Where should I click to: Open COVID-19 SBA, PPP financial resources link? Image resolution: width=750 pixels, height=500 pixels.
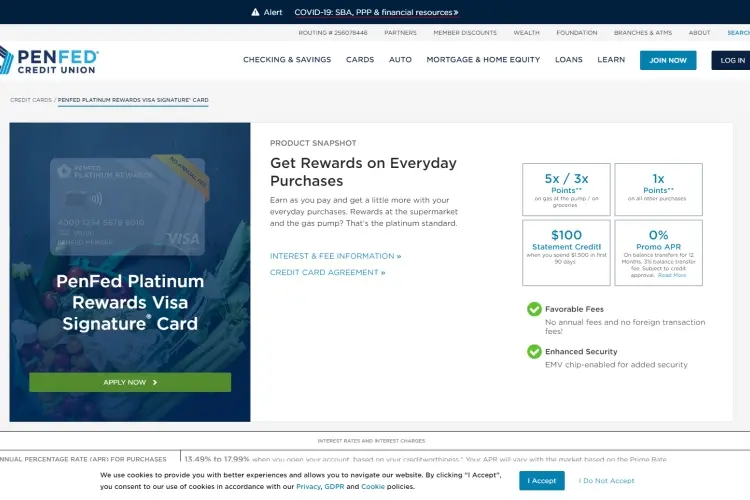point(376,12)
